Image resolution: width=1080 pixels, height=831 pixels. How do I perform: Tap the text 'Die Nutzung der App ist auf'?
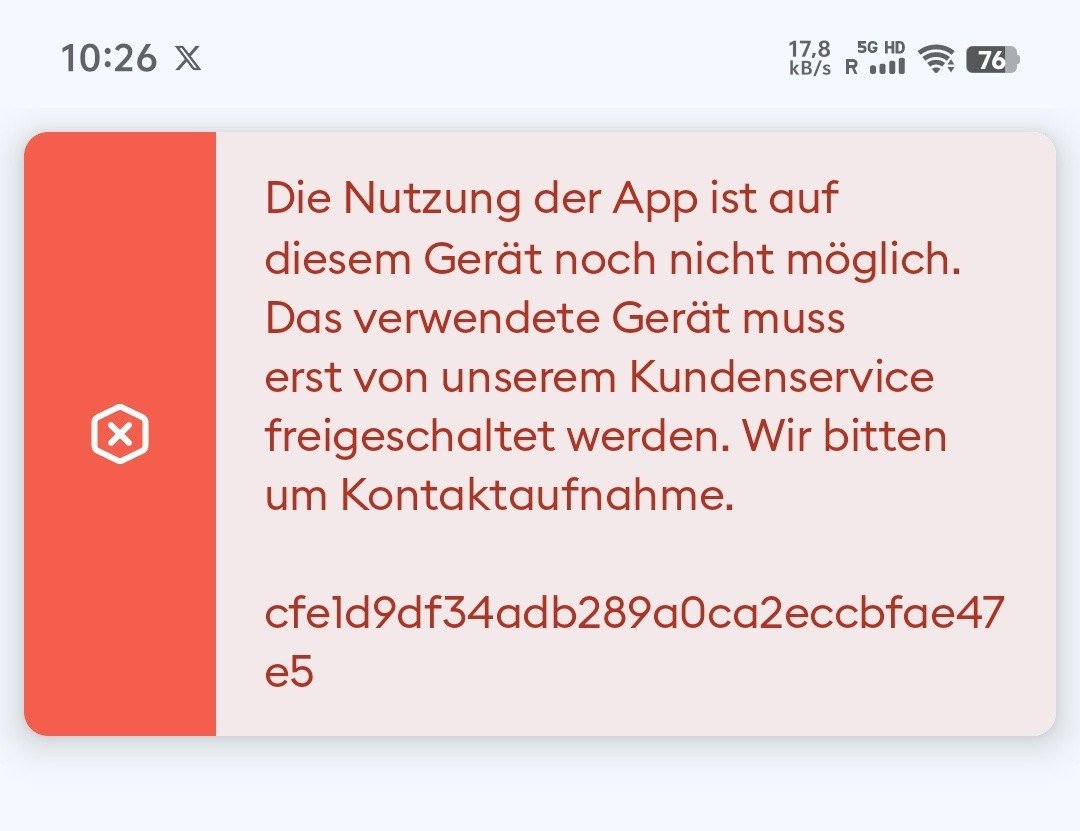pyautogui.click(x=551, y=199)
